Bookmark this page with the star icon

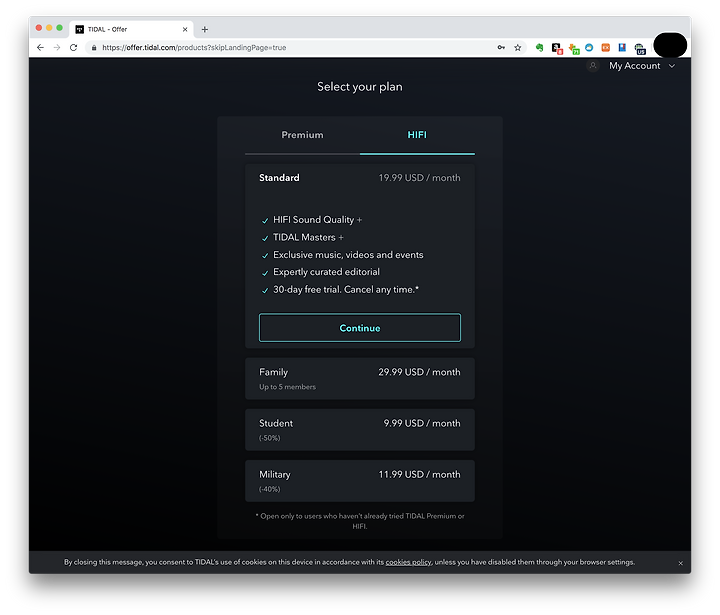pyautogui.click(x=518, y=47)
